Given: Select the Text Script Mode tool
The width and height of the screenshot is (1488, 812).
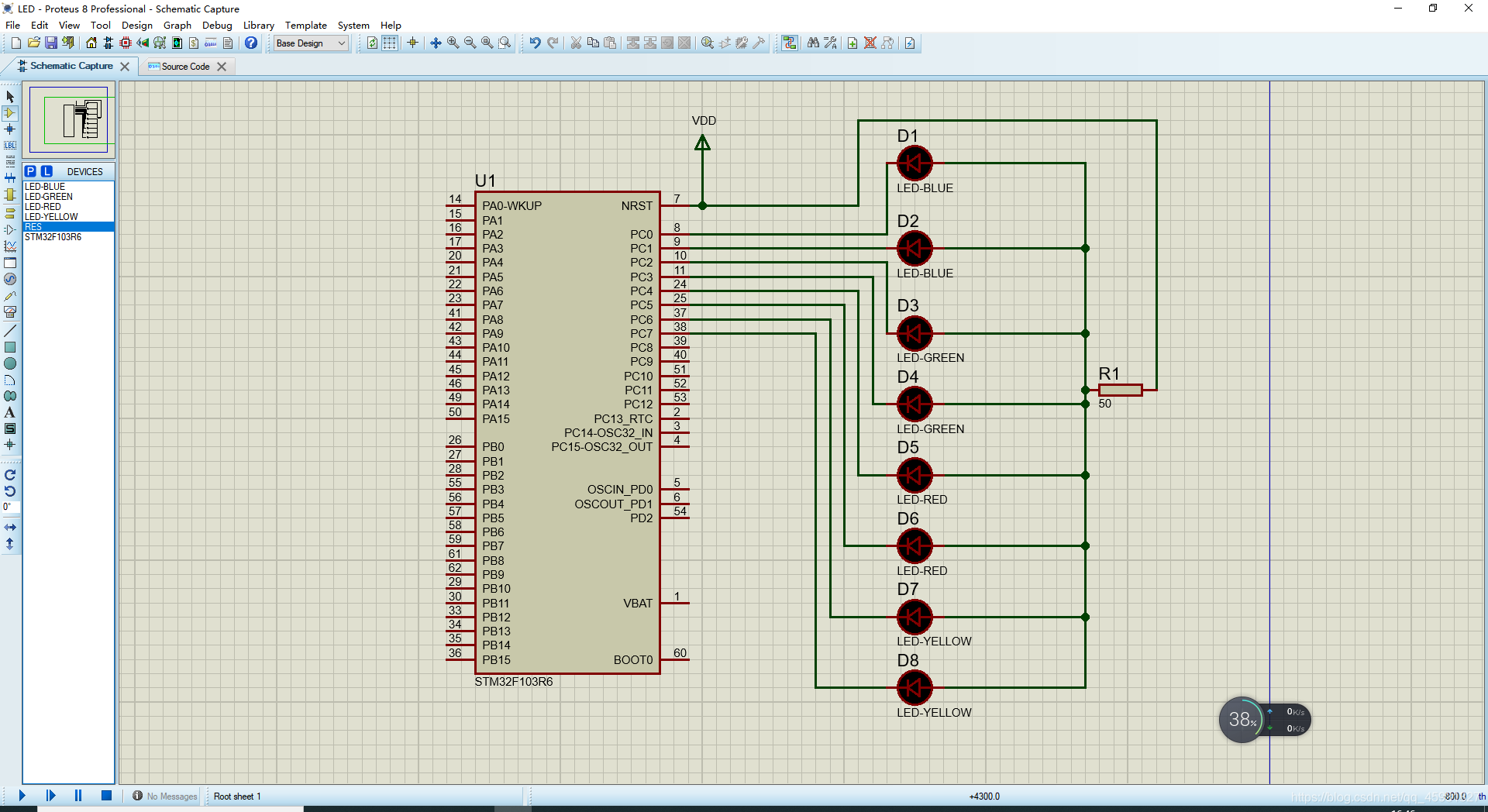Looking at the screenshot, I should click(10, 162).
